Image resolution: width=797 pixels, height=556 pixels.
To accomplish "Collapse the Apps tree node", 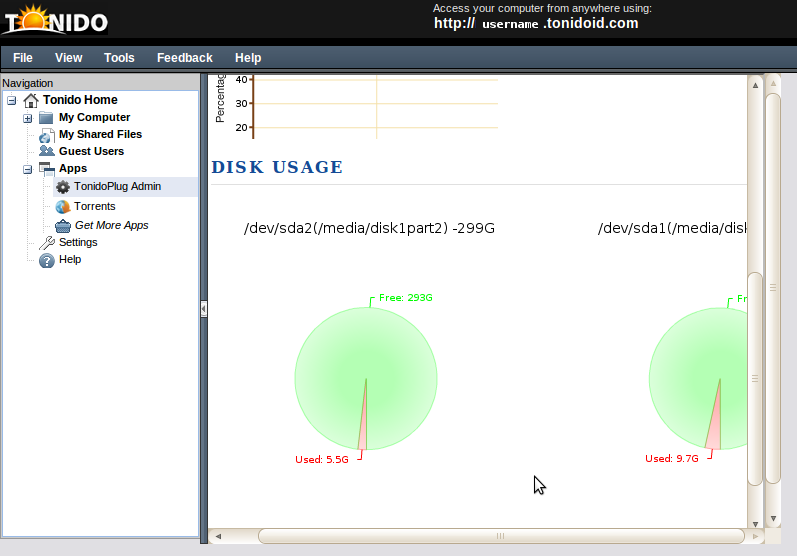I will point(28,169).
